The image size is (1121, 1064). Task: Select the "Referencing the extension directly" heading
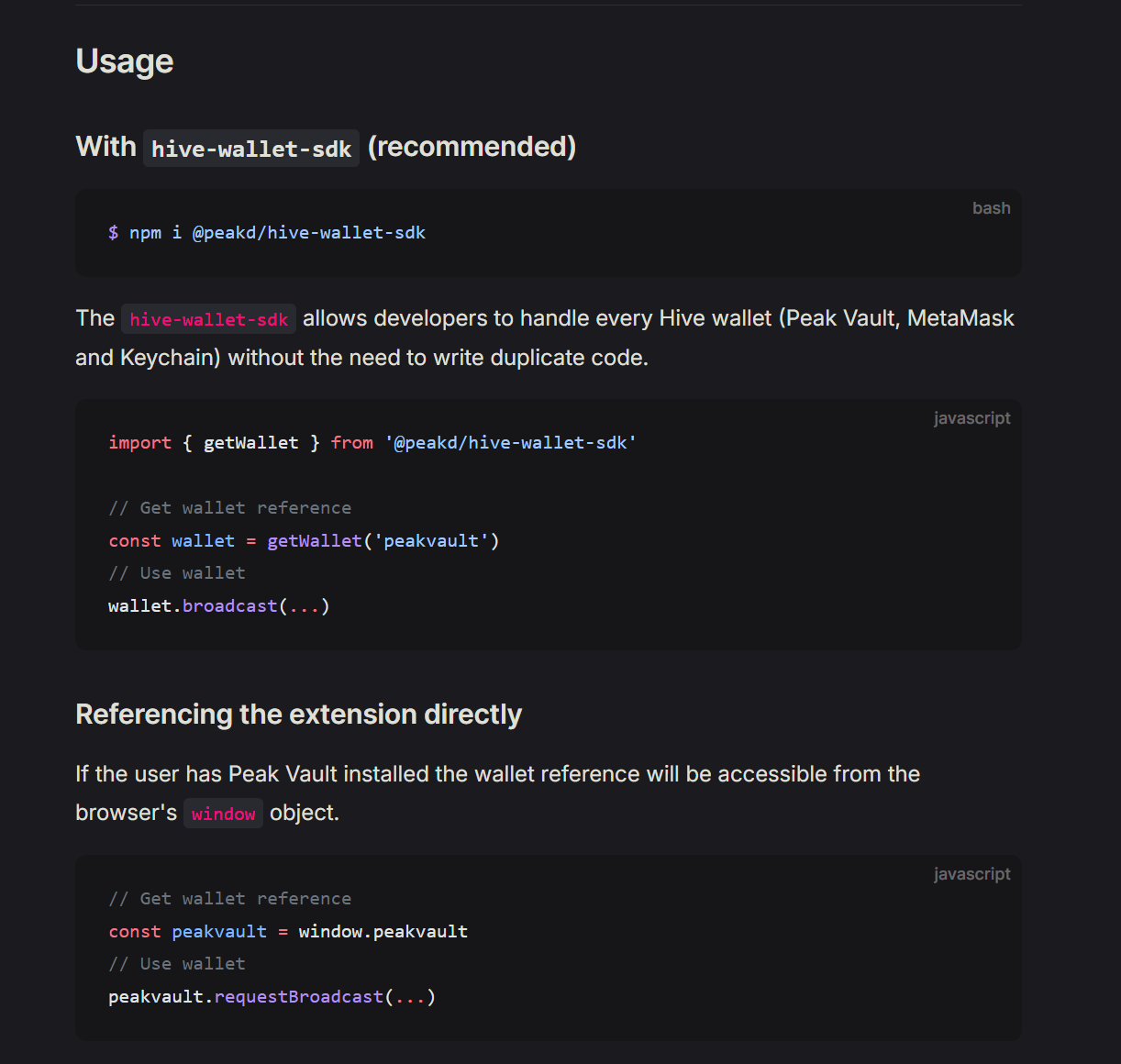(x=299, y=715)
